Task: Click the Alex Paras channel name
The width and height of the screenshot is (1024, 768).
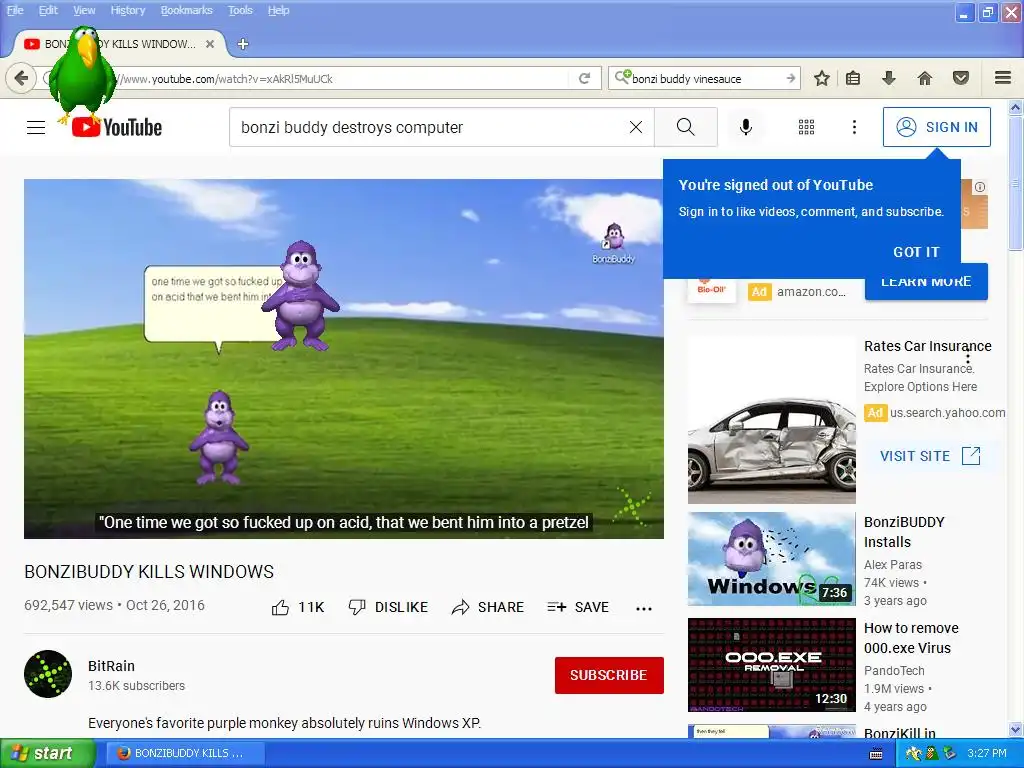Action: (893, 565)
